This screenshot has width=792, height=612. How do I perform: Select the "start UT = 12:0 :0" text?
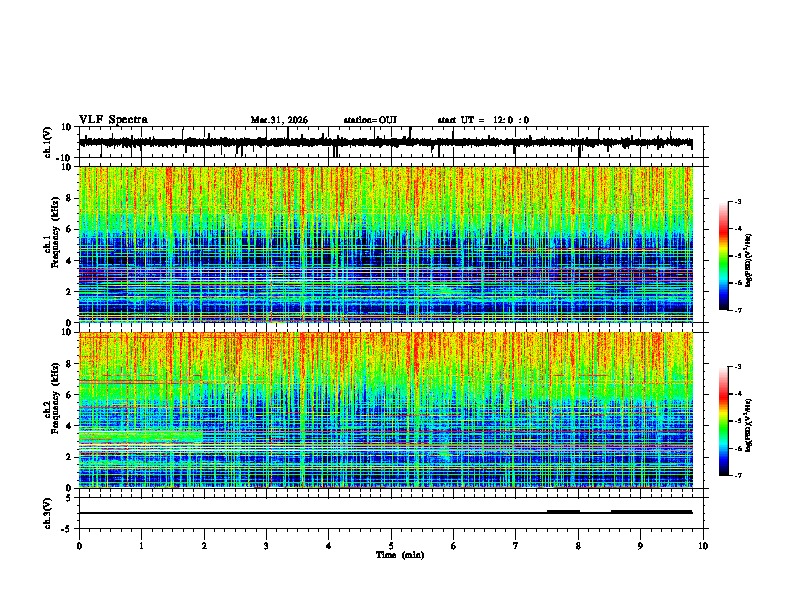483,120
